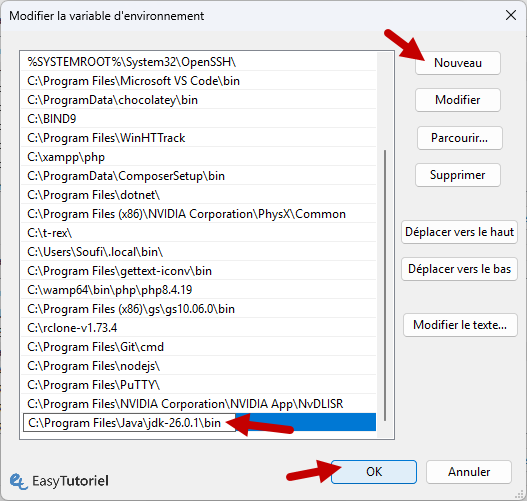
Task: Select the gettext-iconv\bin path
Action: (199, 271)
